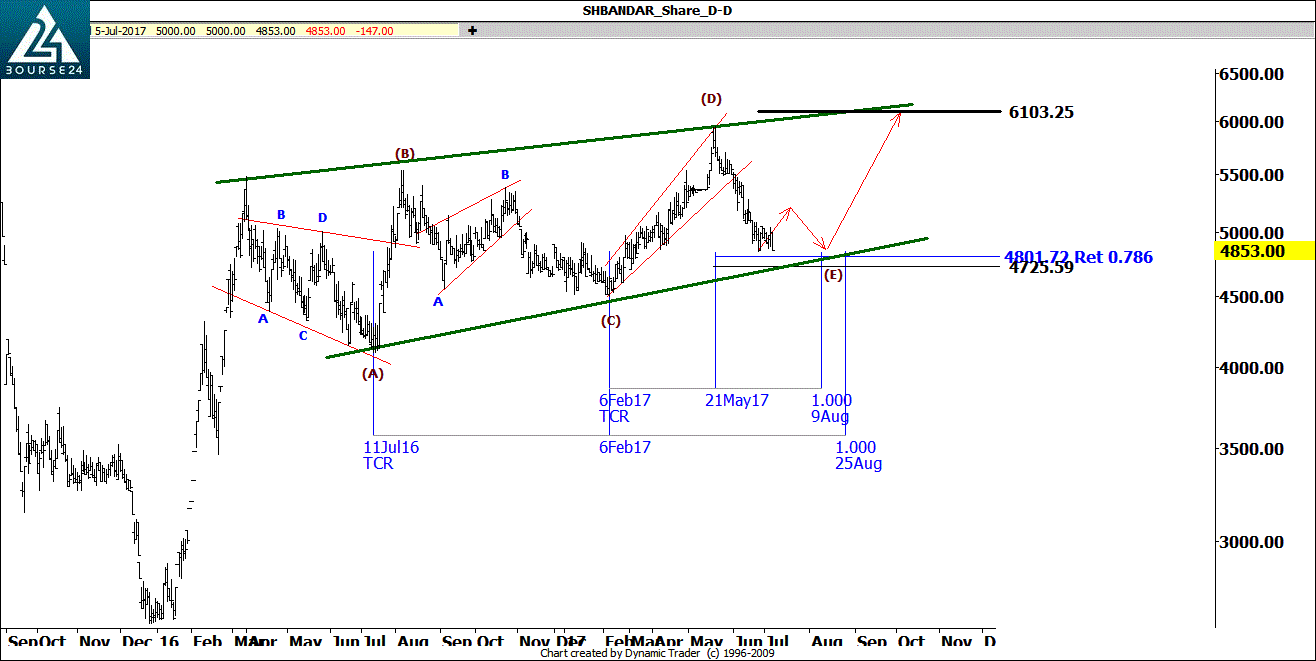Click the -147.00 change value
Image resolution: width=1316 pixels, height=661 pixels.
[375, 31]
